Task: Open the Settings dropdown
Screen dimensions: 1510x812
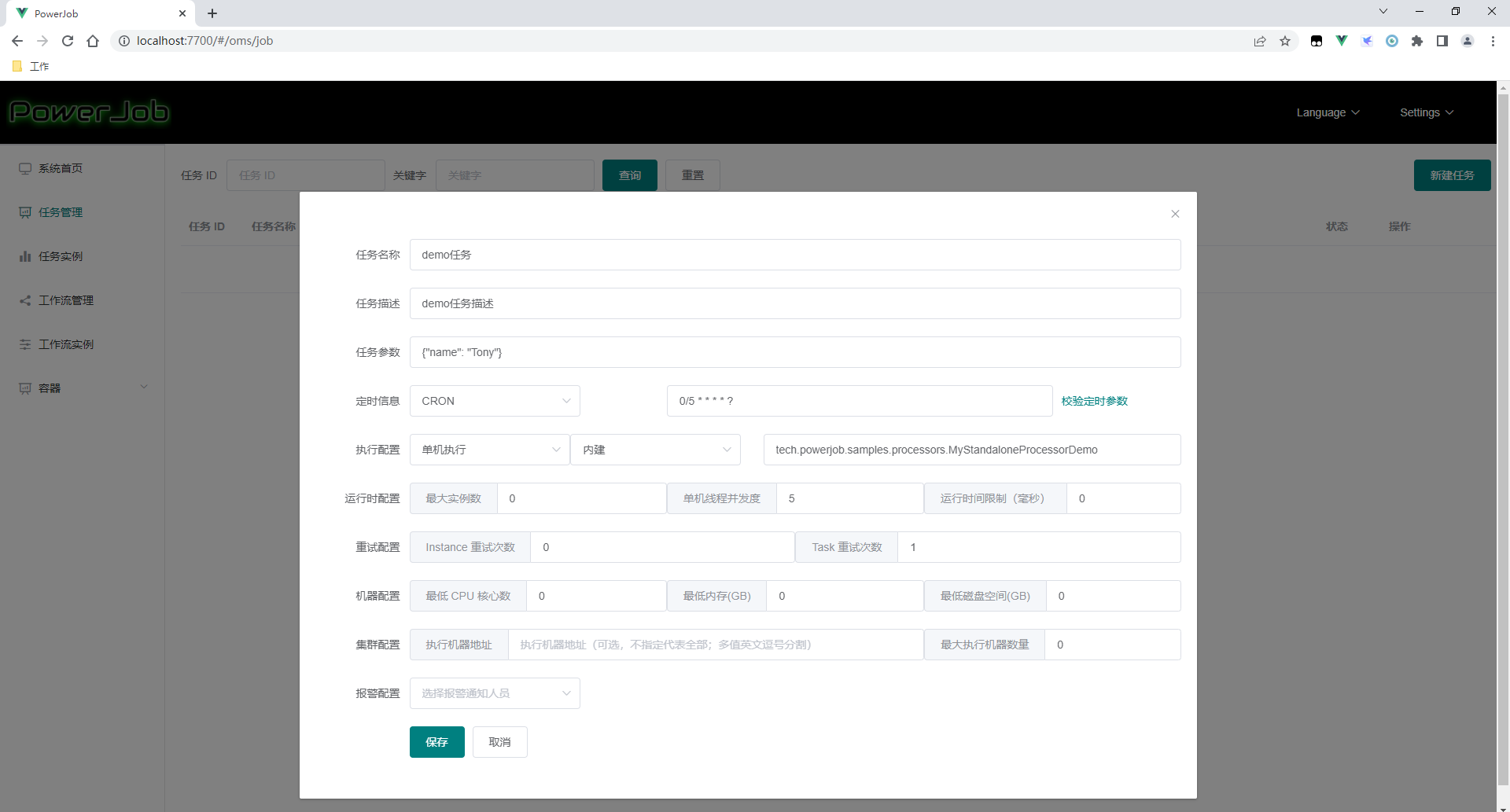Action: (x=1427, y=112)
